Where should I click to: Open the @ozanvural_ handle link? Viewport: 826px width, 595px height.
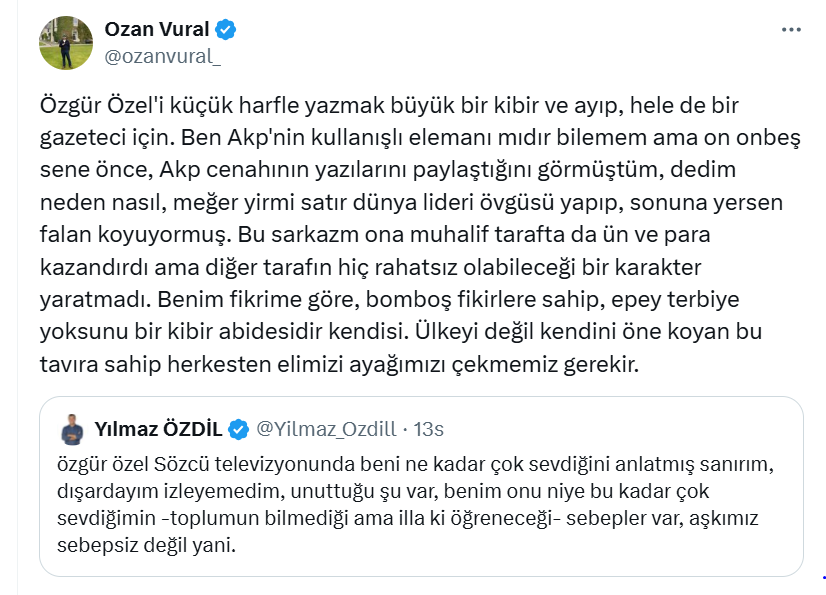163,56
